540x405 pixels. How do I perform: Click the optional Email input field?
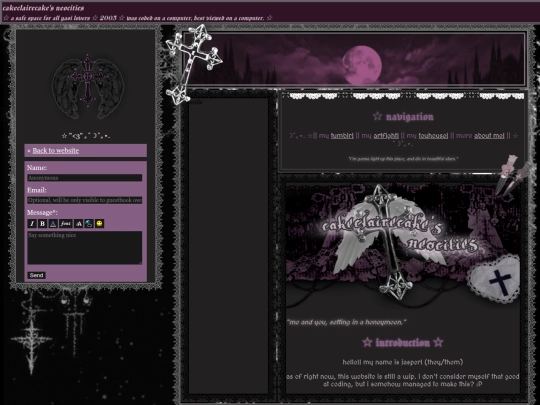coord(85,200)
